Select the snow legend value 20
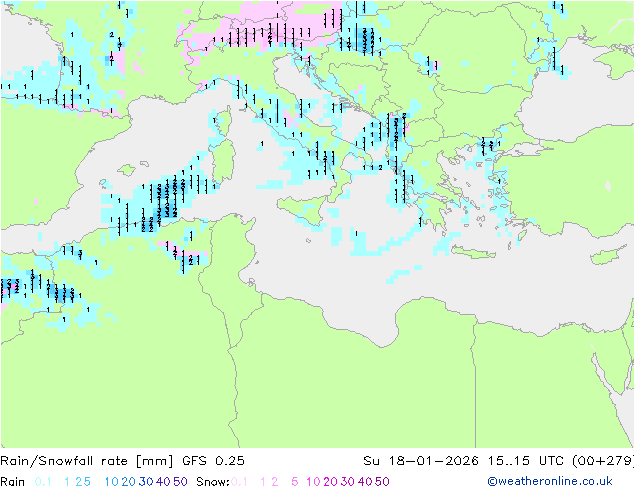Viewport: 634px width, 490px height. (x=330, y=482)
